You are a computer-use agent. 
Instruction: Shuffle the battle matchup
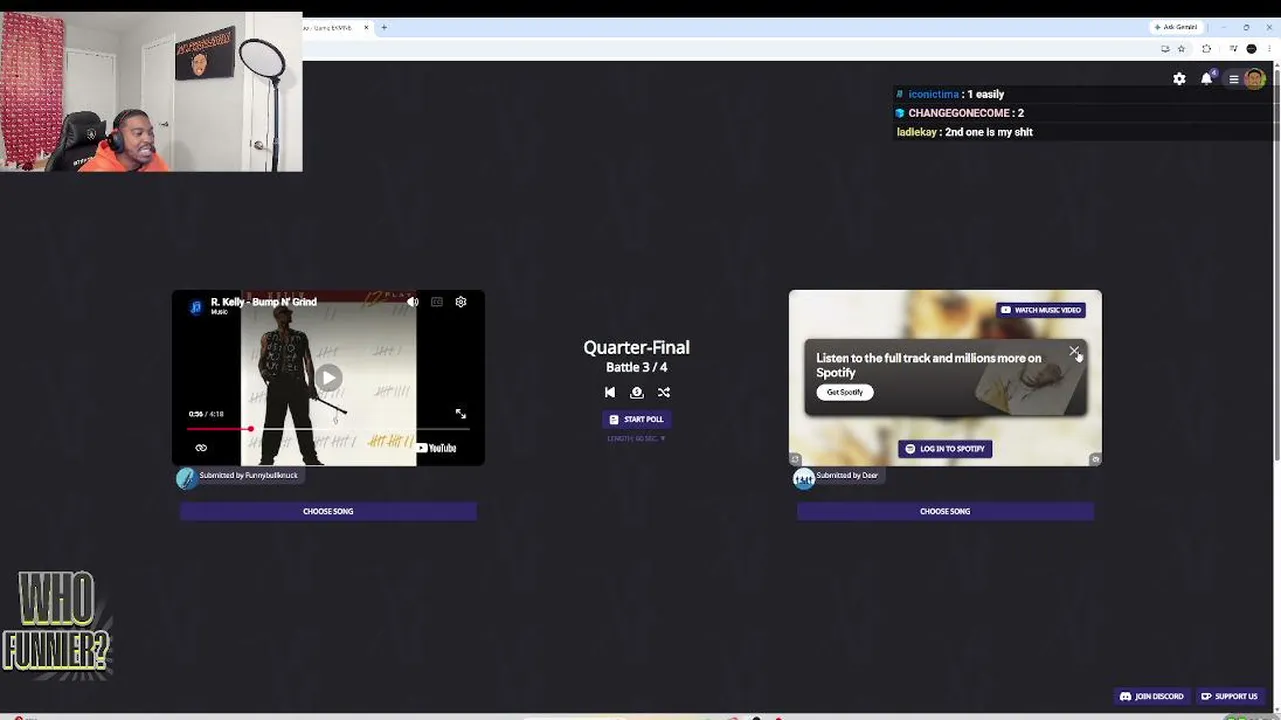[x=664, y=392]
